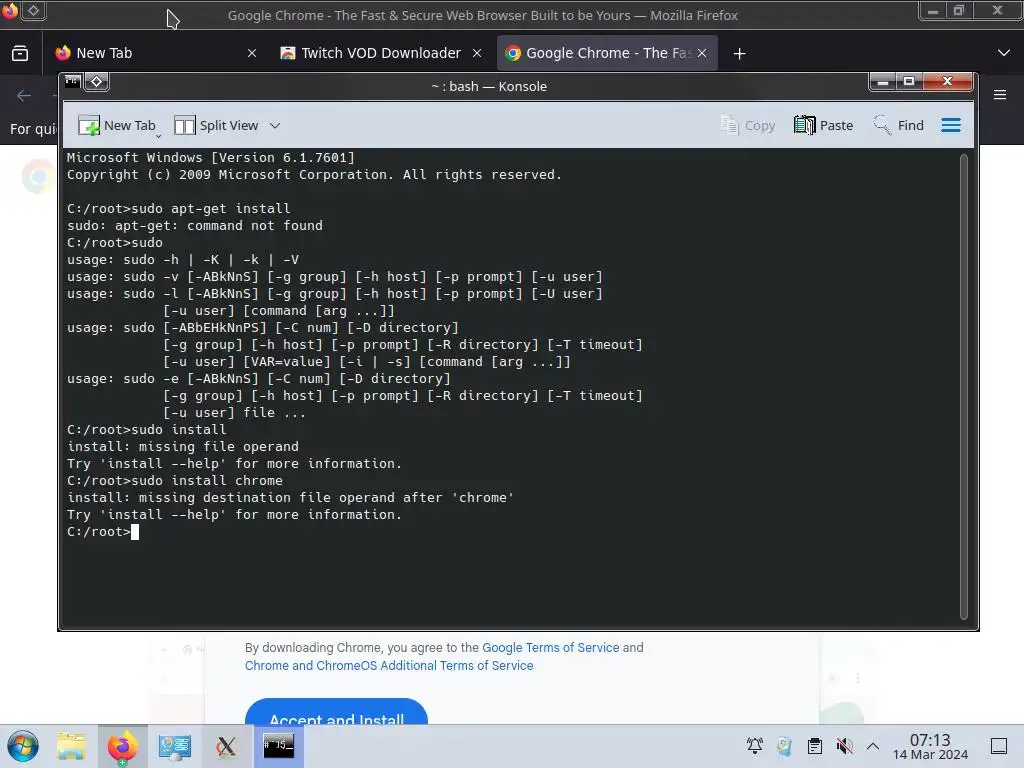Image resolution: width=1024 pixels, height=768 pixels.
Task: Open Firefox View icon
Action: click(x=20, y=53)
